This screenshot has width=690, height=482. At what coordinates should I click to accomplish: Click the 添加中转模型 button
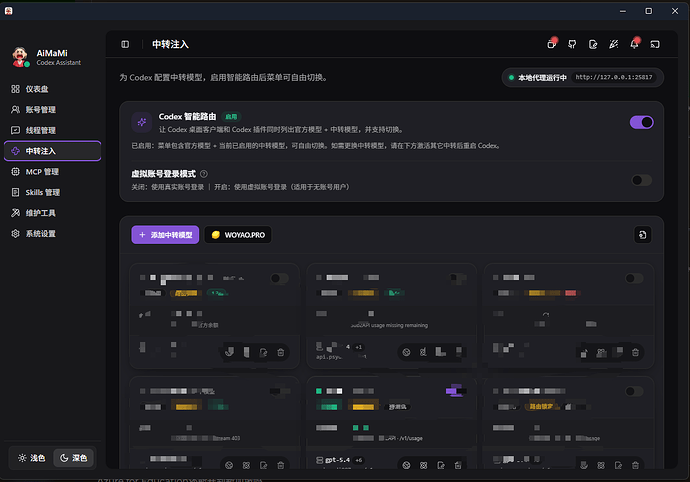coord(165,235)
